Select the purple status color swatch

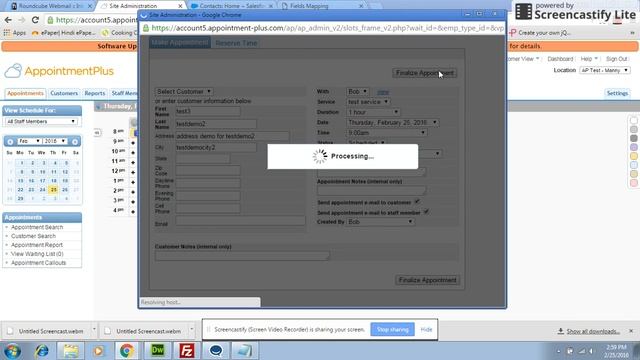pos(633,147)
